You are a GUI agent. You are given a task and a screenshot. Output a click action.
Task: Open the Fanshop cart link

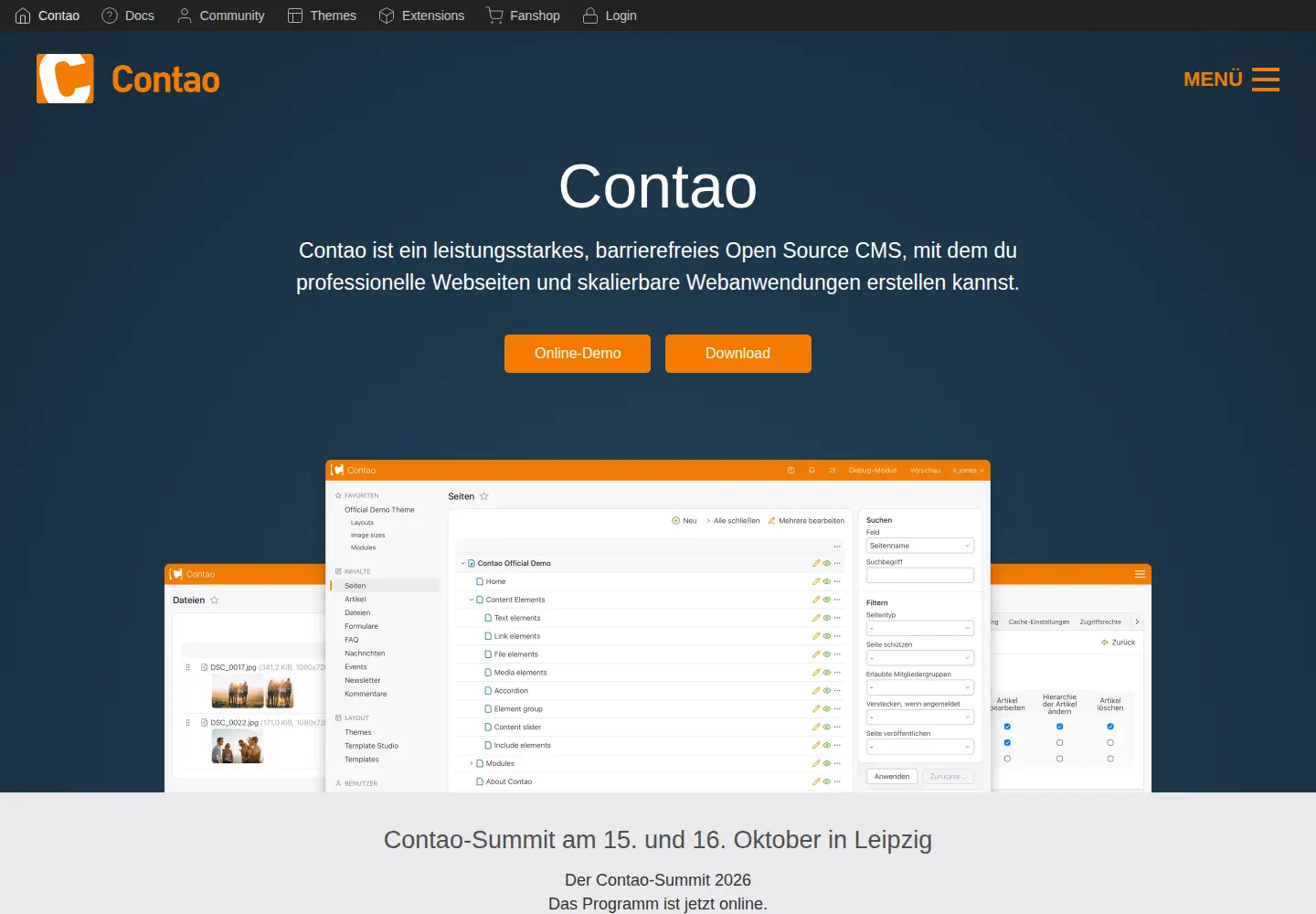tap(523, 16)
